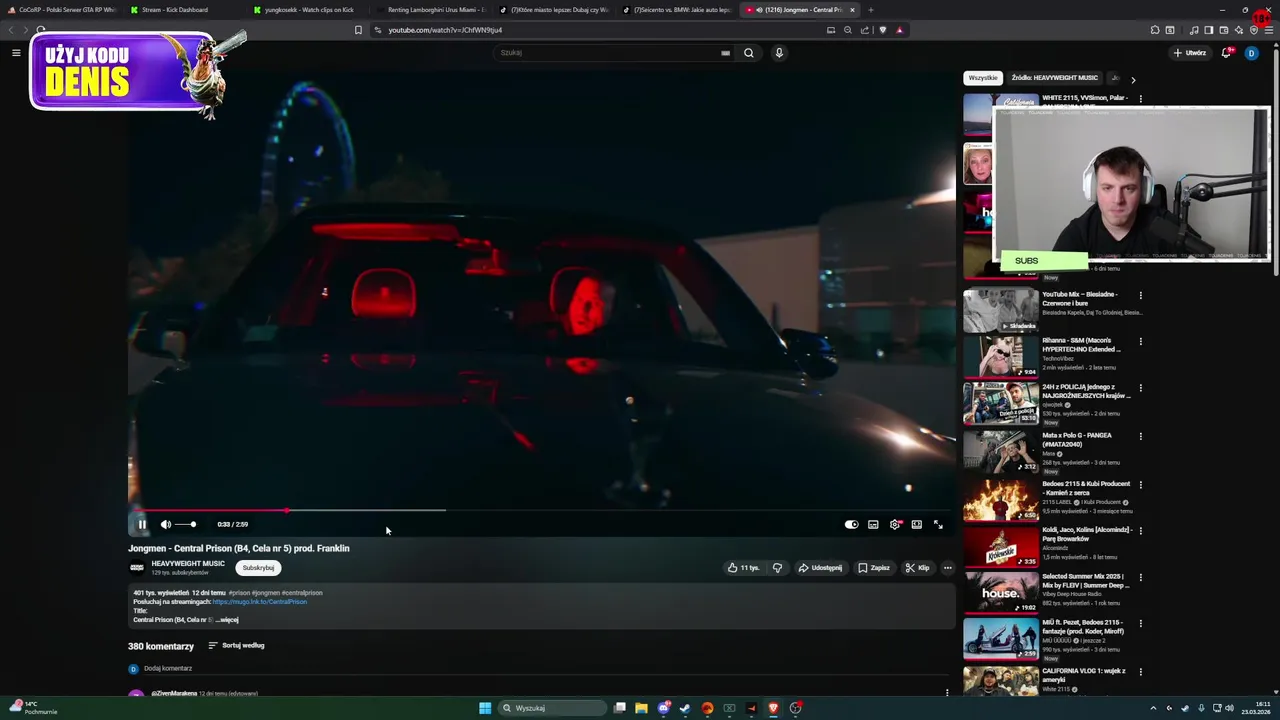
Task: Open Task View from the taskbar
Action: pyautogui.click(x=620, y=708)
